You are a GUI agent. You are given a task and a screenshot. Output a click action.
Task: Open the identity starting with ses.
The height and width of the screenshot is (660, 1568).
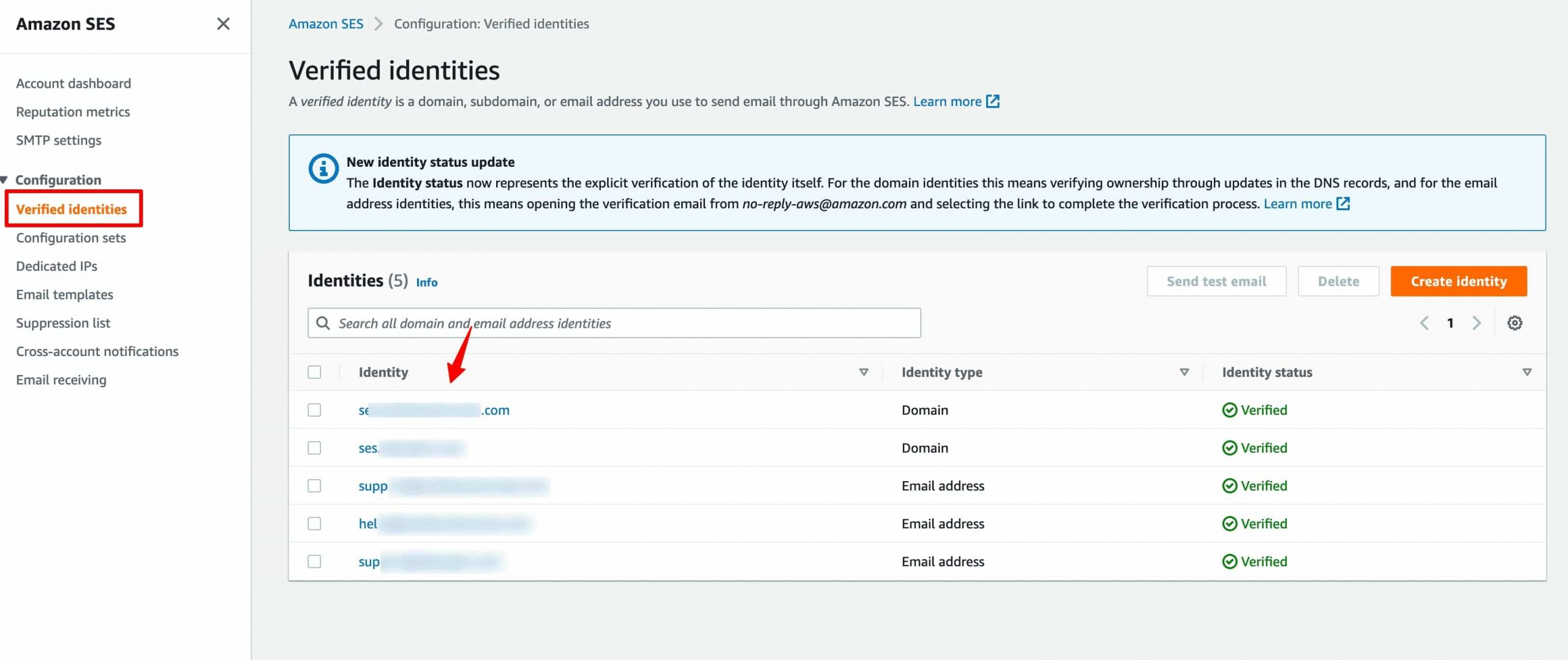coord(412,448)
